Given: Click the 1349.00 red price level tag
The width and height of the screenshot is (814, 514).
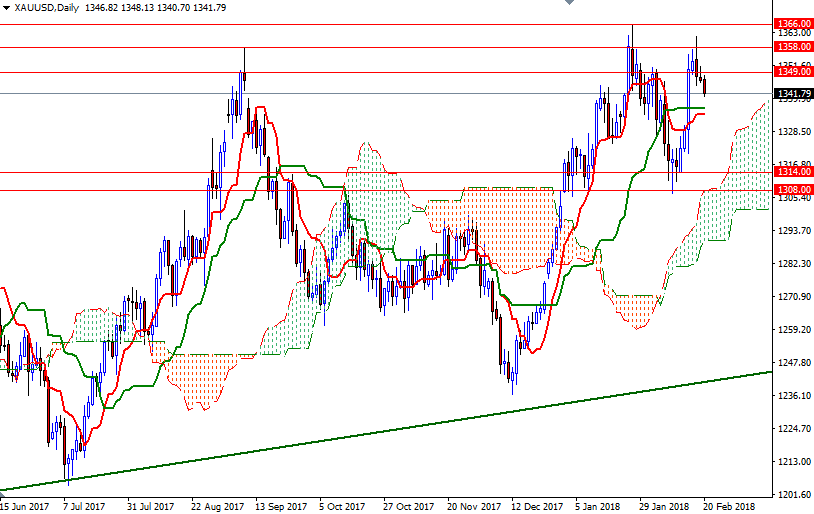Looking at the screenshot, I should coord(793,71).
